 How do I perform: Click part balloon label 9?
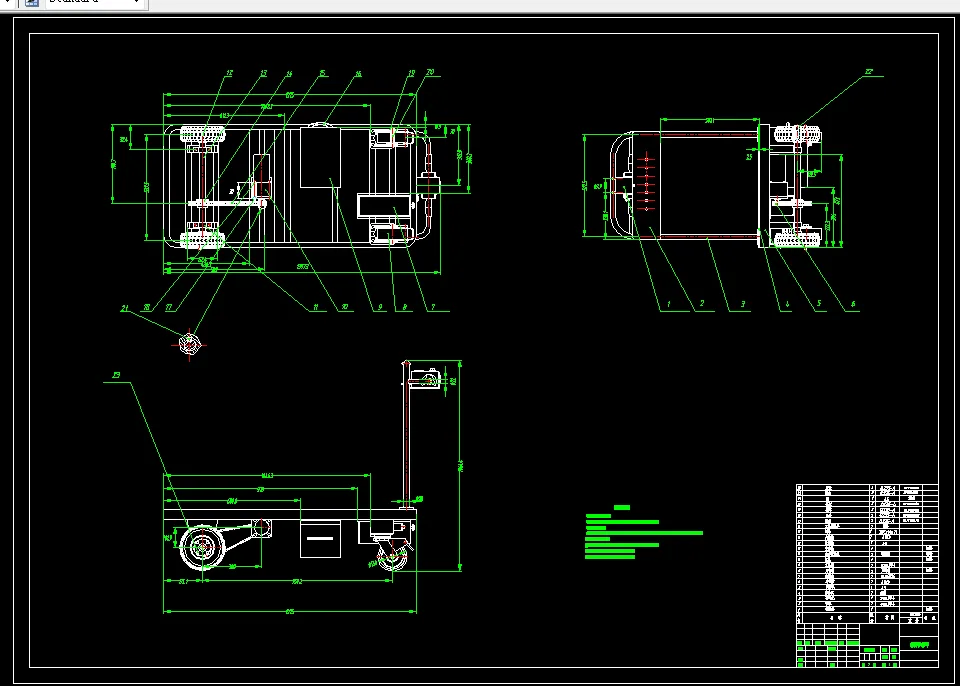(x=380, y=307)
